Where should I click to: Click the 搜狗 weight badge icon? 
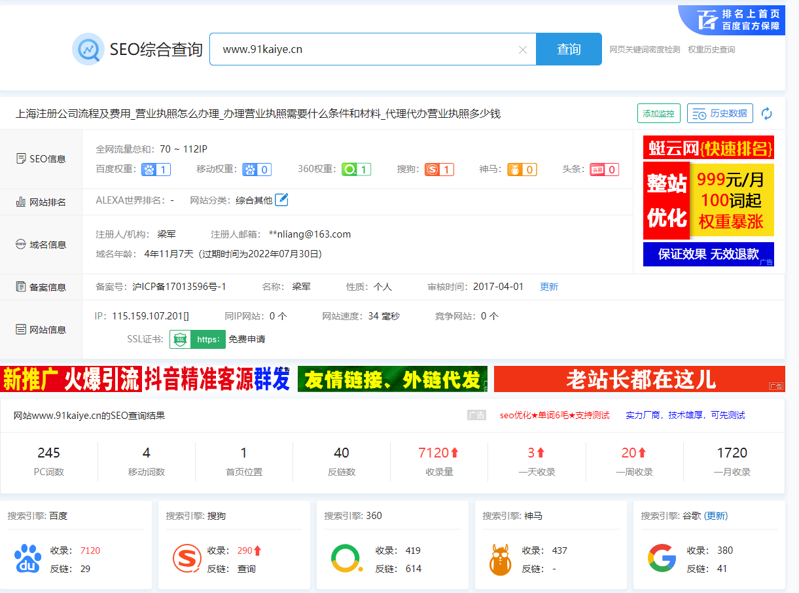(x=439, y=170)
